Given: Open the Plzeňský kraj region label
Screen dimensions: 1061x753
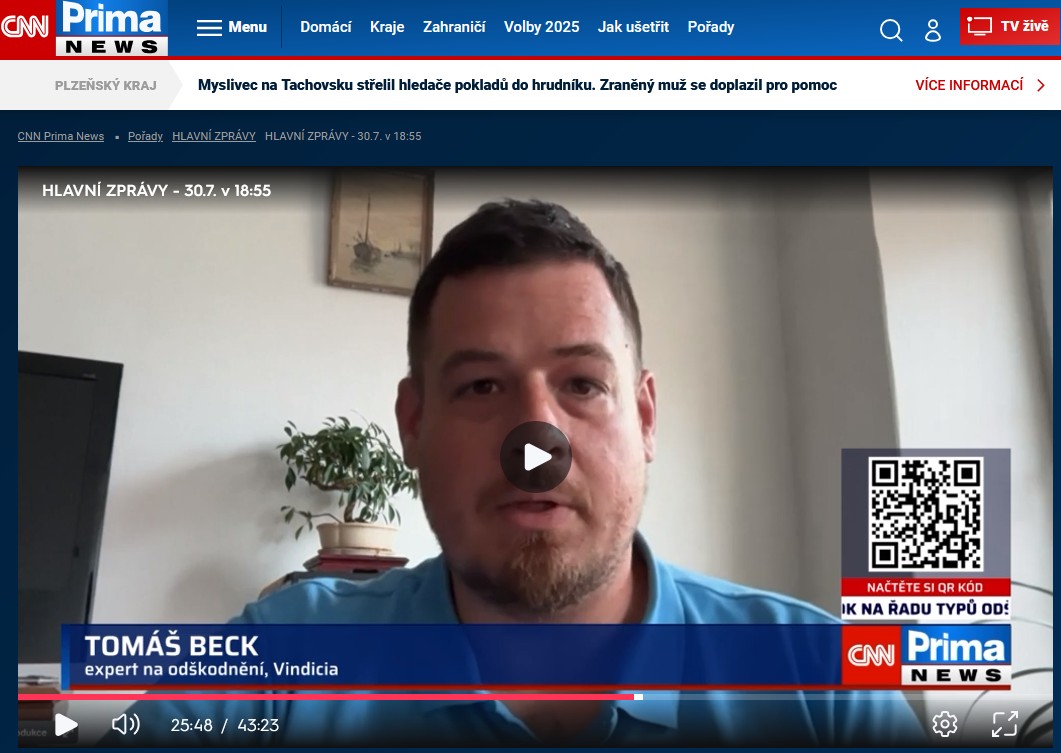Looking at the screenshot, I should coord(106,85).
